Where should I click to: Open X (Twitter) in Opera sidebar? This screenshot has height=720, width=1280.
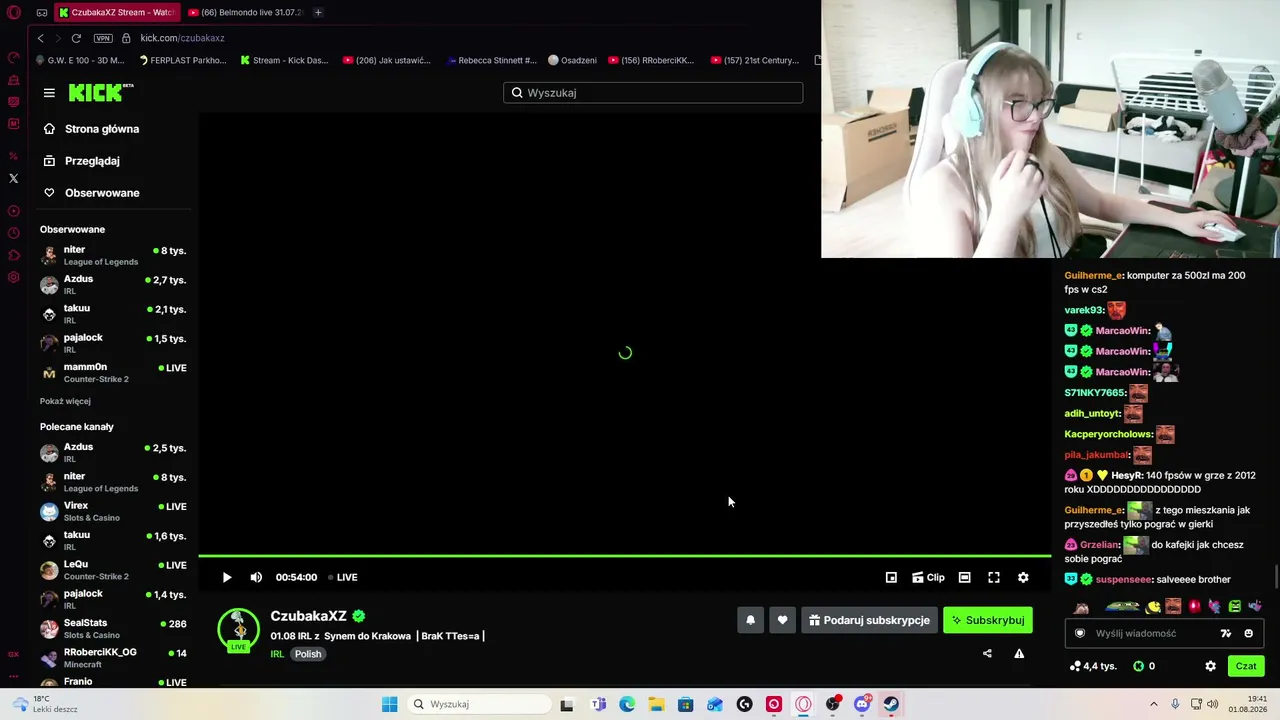[x=13, y=178]
